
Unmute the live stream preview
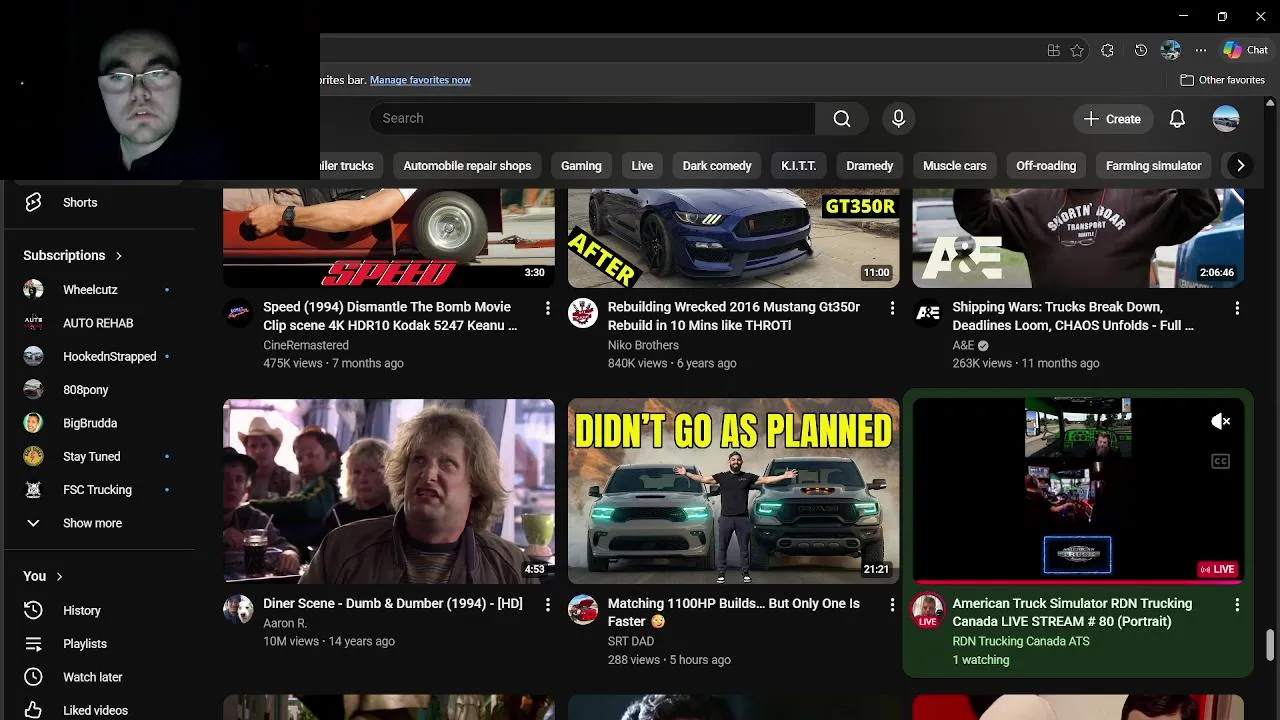(1220, 421)
